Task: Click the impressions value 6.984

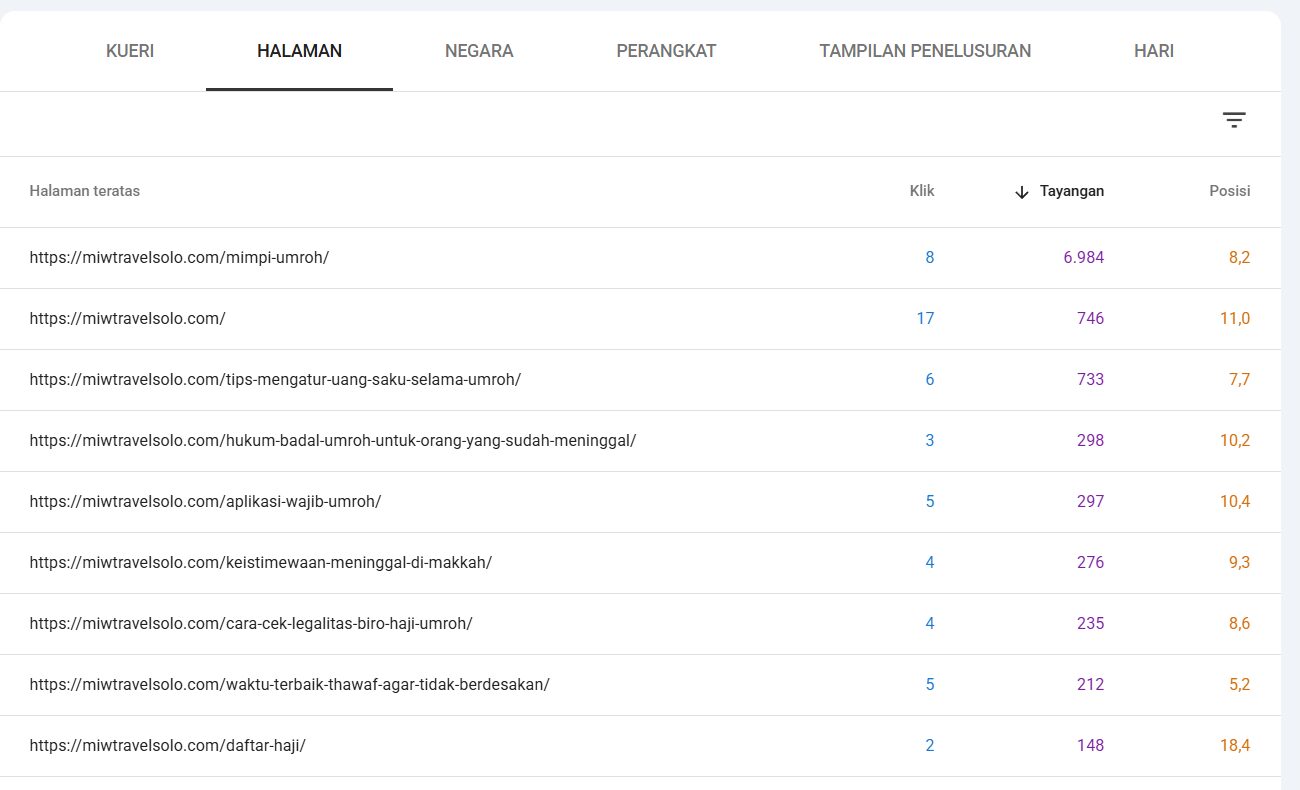Action: [1084, 258]
